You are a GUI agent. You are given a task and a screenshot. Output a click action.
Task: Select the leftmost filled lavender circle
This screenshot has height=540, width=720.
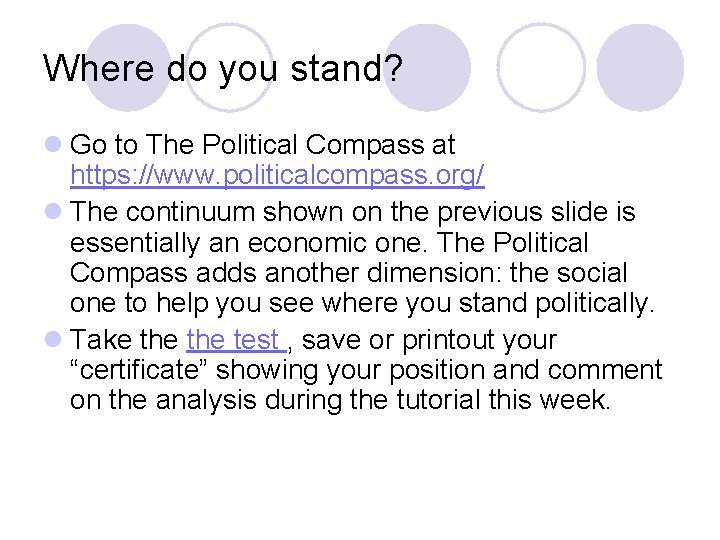pyautogui.click(x=128, y=68)
